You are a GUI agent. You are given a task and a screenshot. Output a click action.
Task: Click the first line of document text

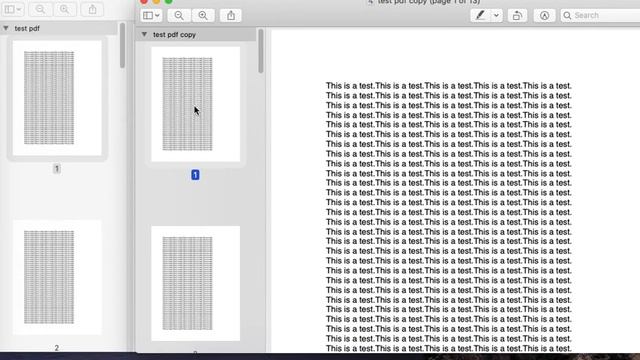point(449,86)
